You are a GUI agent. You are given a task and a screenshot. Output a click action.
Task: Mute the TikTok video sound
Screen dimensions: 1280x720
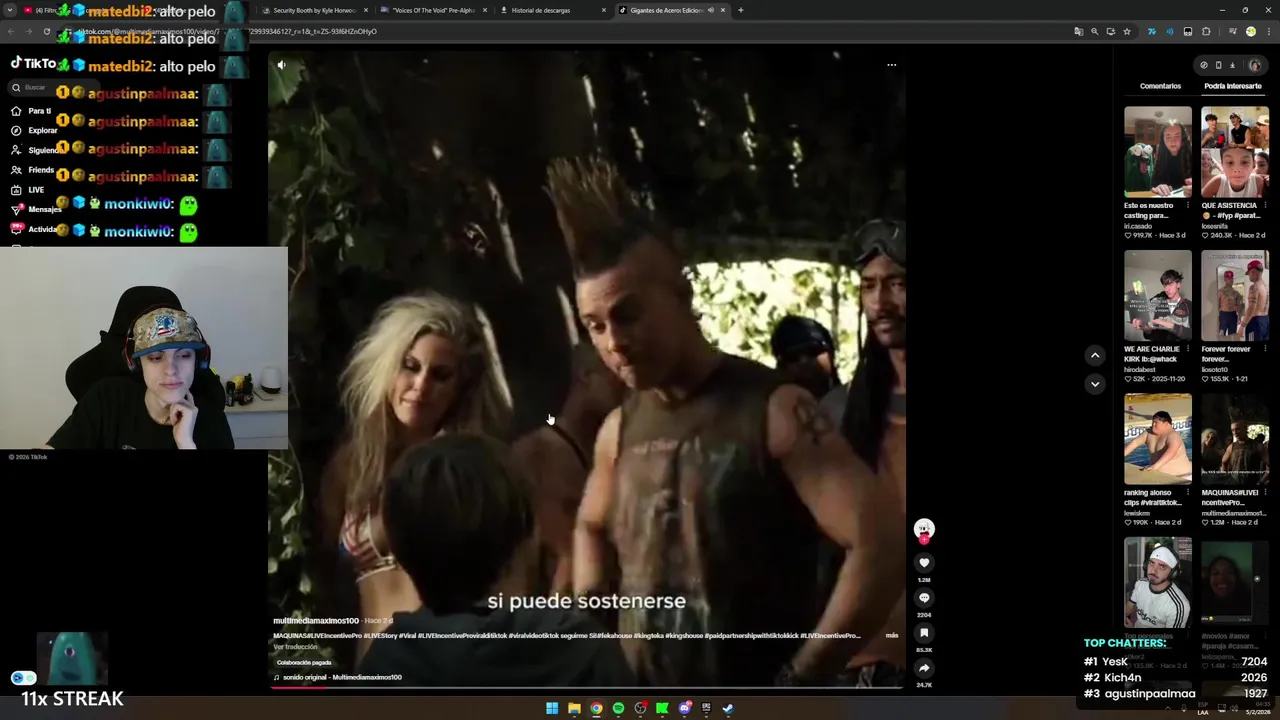pos(281,65)
